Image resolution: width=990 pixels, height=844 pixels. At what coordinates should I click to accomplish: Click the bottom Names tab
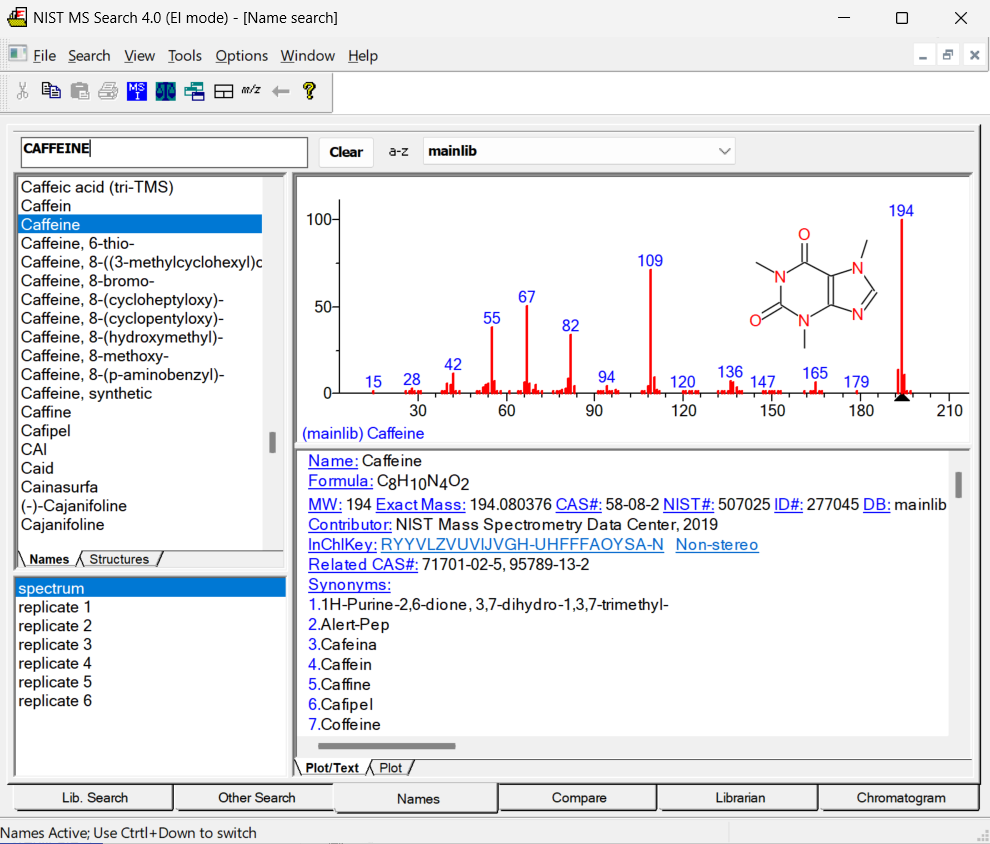[x=418, y=799]
